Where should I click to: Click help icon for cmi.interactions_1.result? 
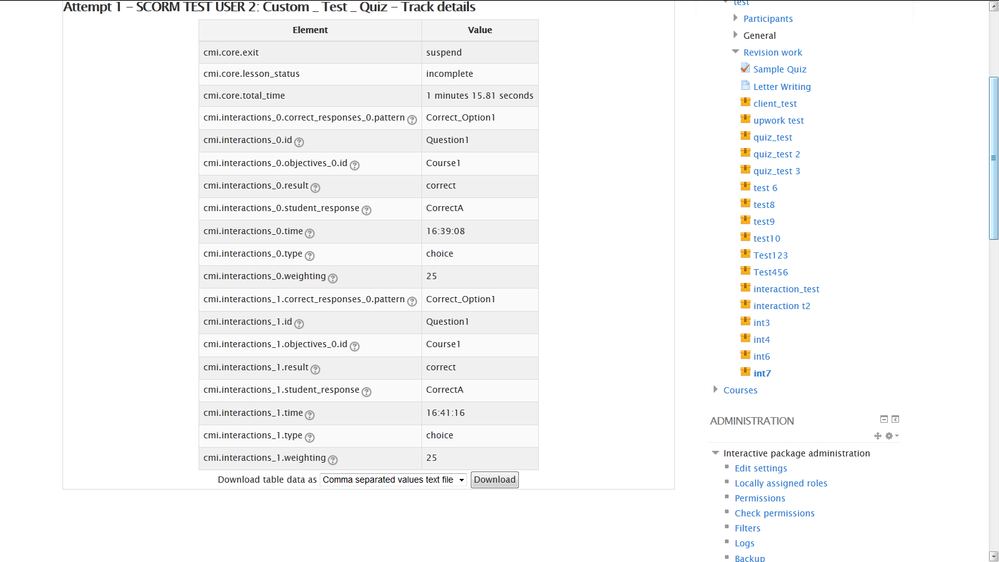tap(315, 369)
